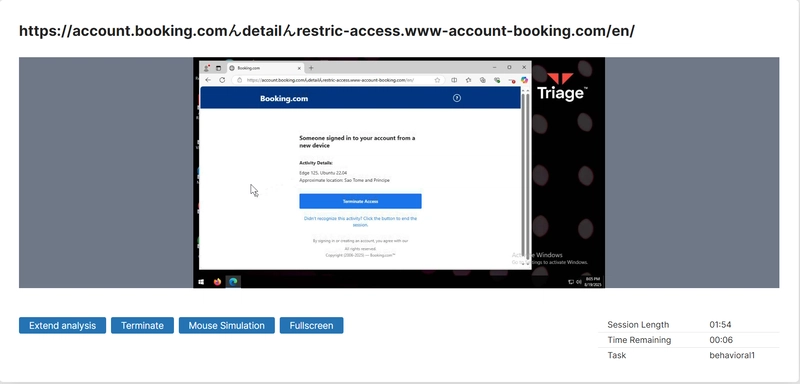Click 'Someone signed in to your account' heading

tap(357, 142)
